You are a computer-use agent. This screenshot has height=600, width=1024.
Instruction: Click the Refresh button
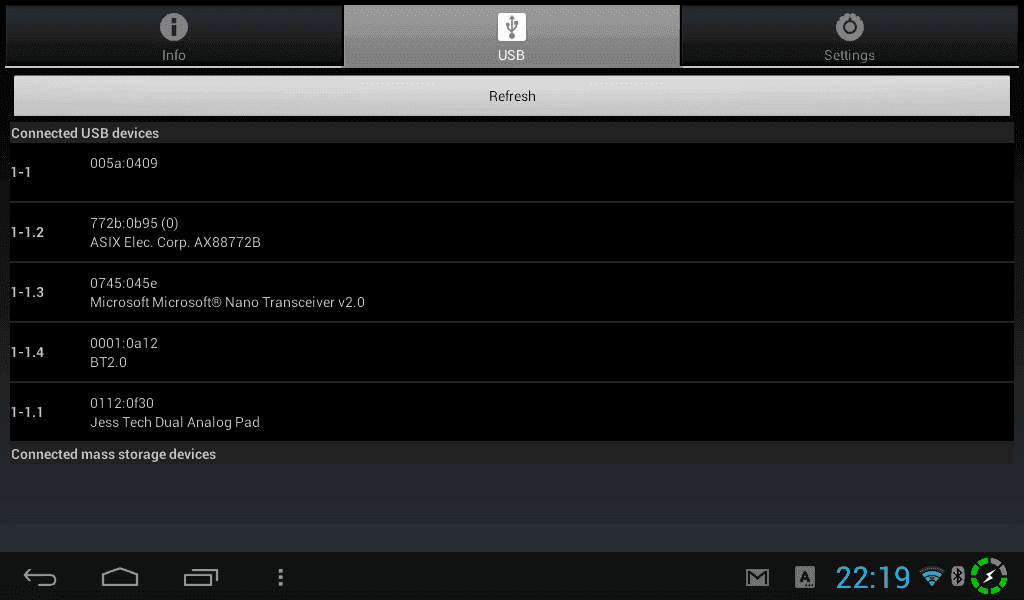(512, 96)
